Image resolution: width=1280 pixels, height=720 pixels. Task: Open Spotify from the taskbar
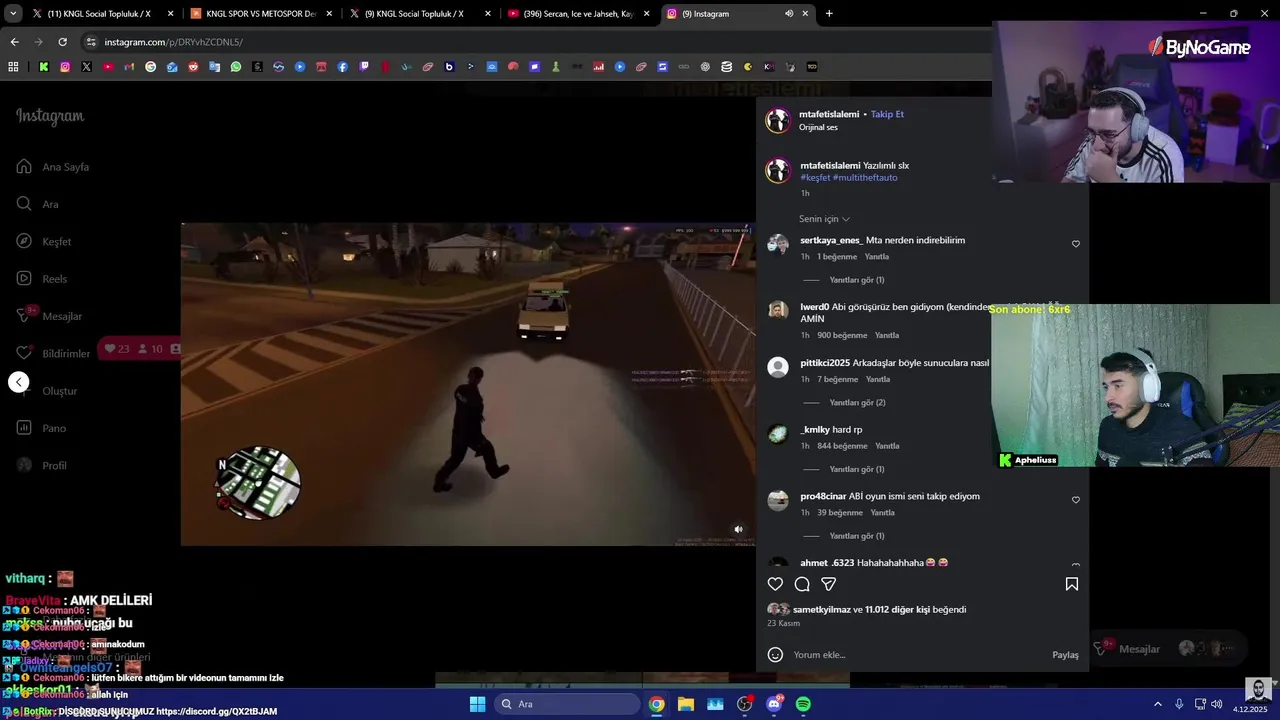click(x=803, y=704)
